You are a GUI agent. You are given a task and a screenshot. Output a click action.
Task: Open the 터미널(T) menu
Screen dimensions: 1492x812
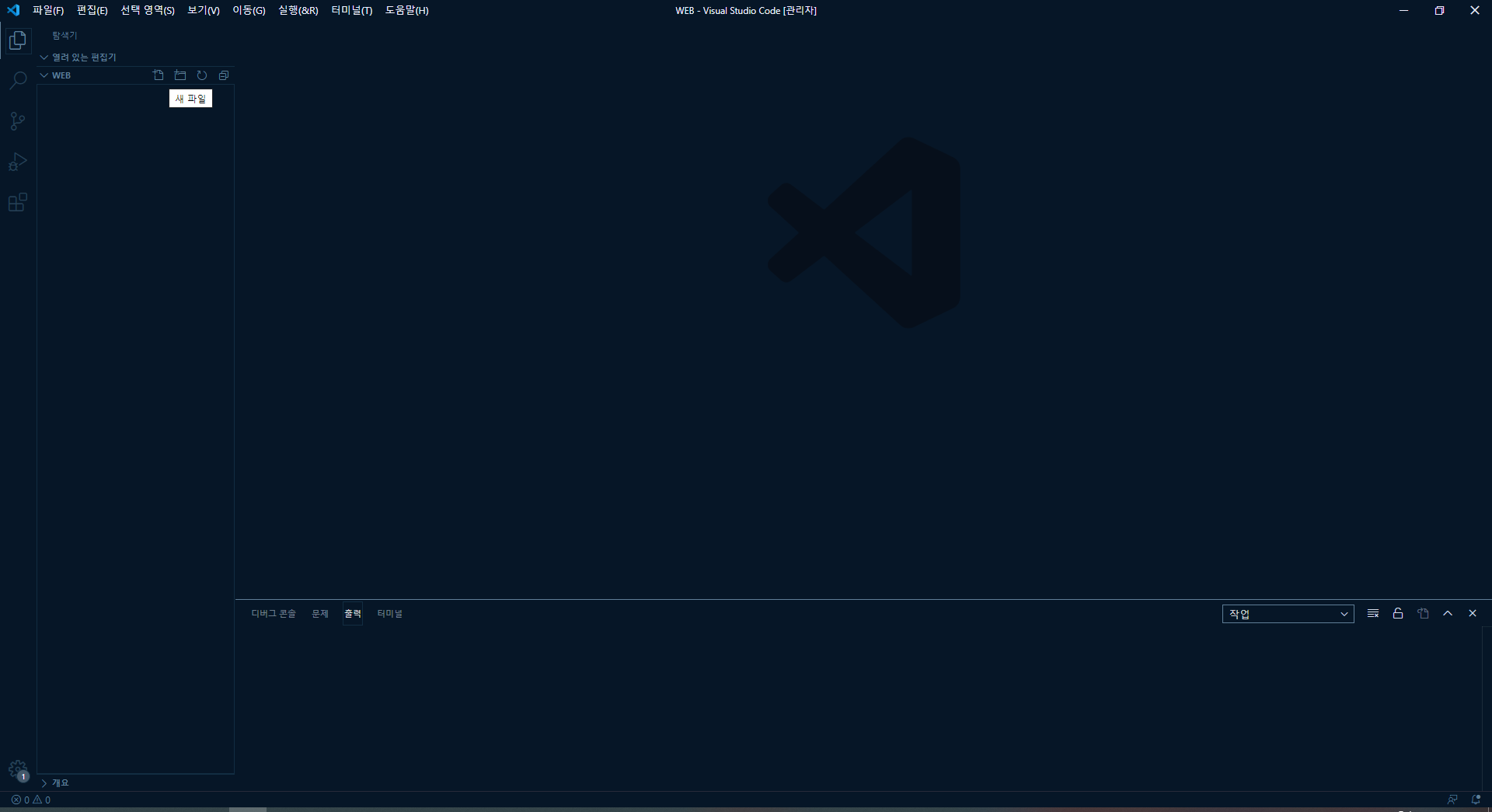[352, 10]
